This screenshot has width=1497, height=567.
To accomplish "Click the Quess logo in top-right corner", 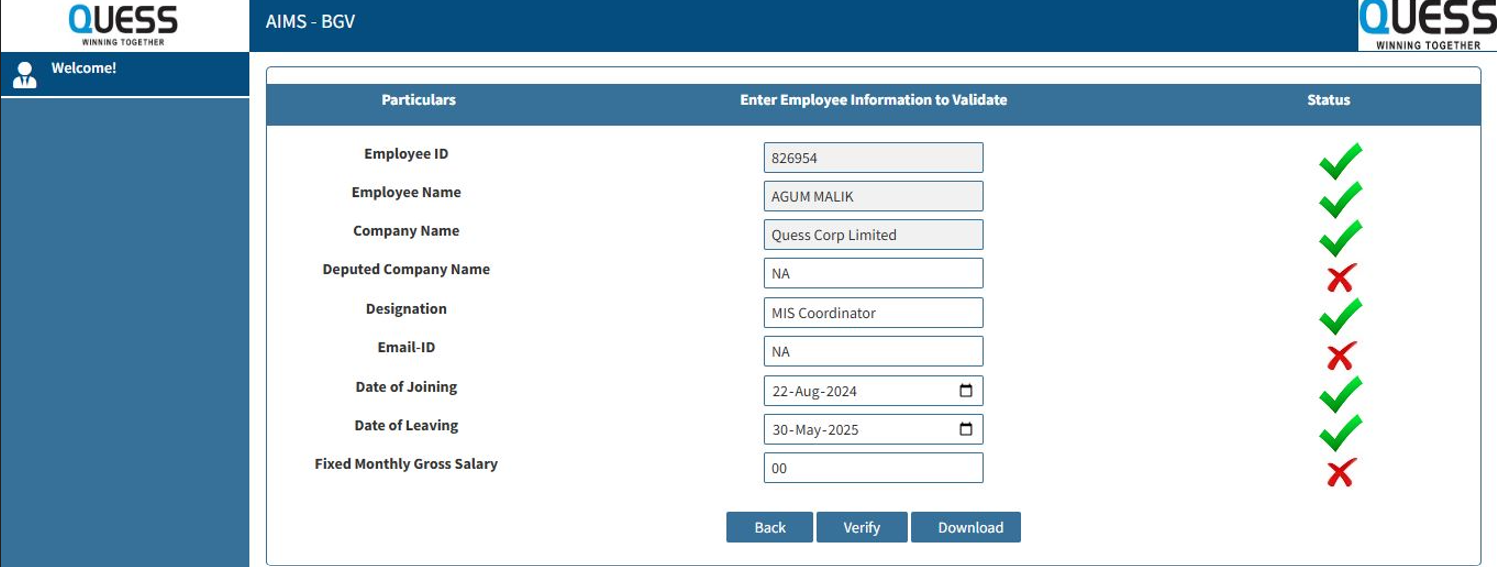I will [x=1427, y=25].
